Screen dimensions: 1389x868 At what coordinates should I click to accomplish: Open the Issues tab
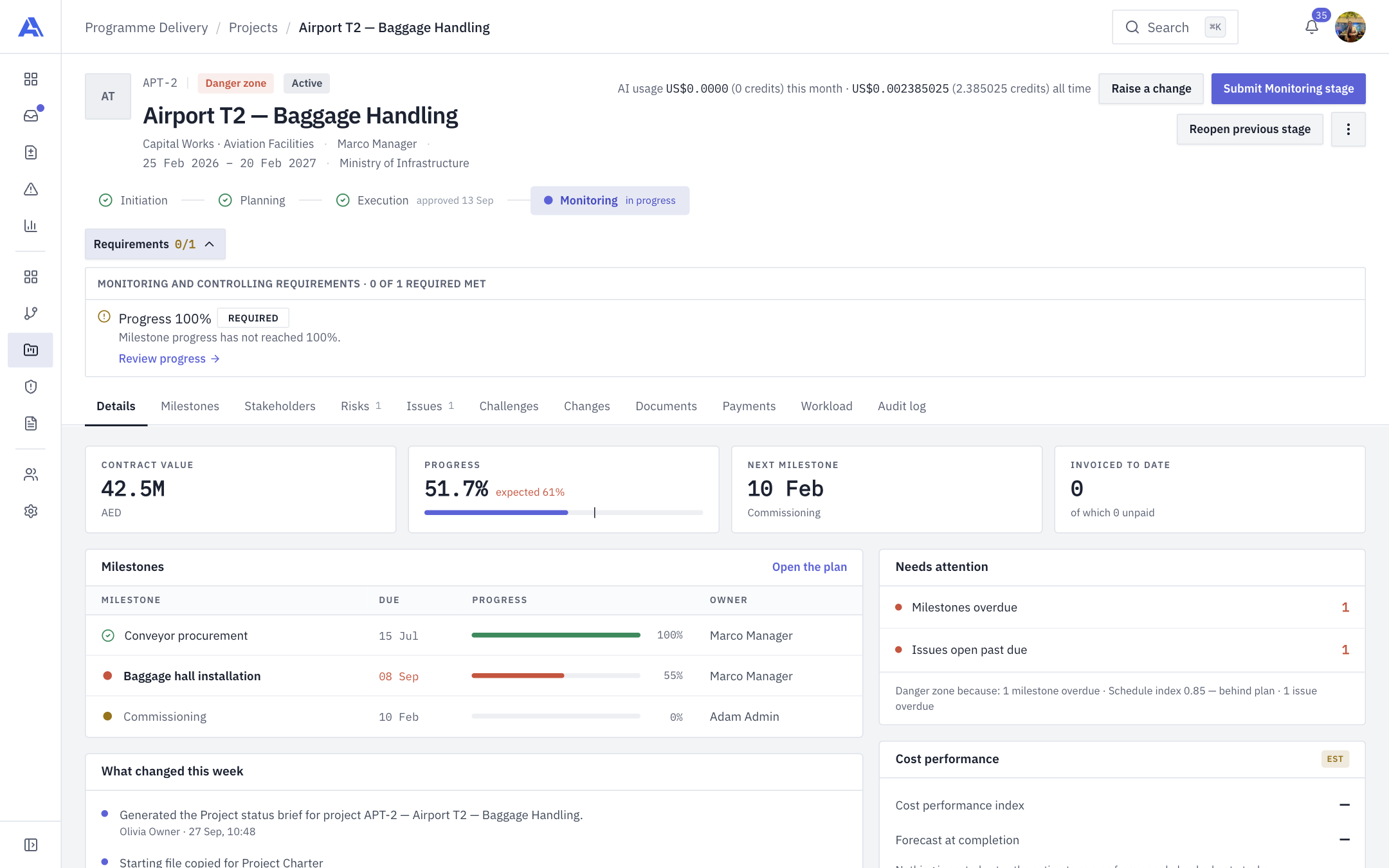[x=430, y=406]
